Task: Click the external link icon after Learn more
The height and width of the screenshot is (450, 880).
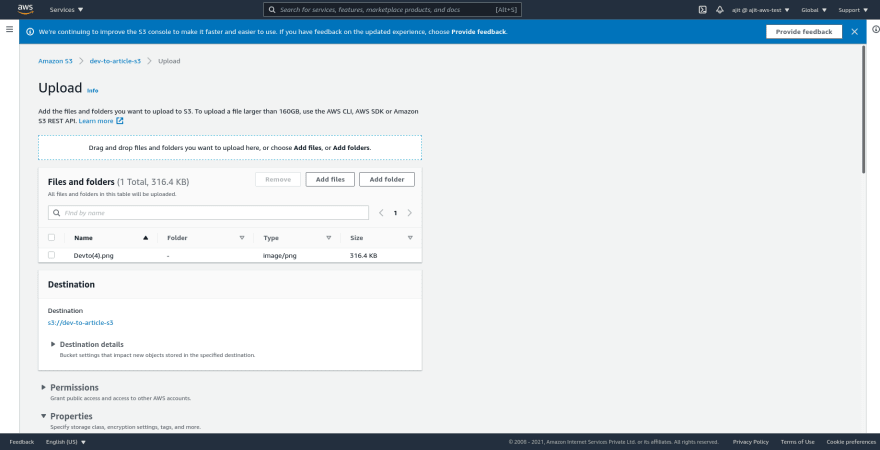Action: click(x=120, y=121)
